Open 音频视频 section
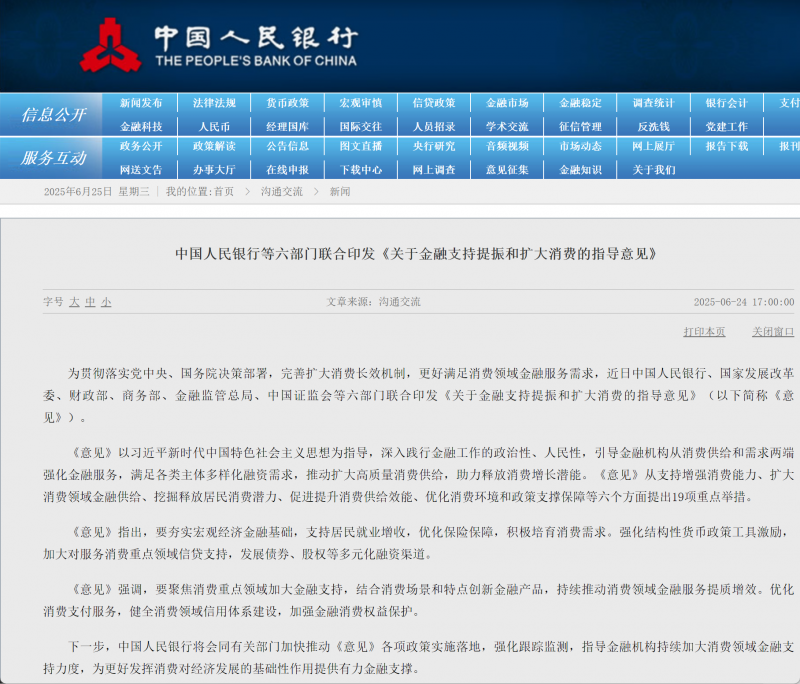This screenshot has height=684, width=800. 507,146
